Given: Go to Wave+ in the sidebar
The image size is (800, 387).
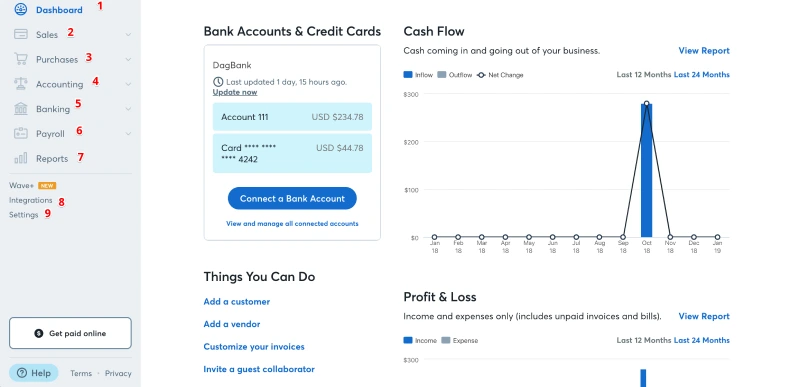Looking at the screenshot, I should click(21, 186).
